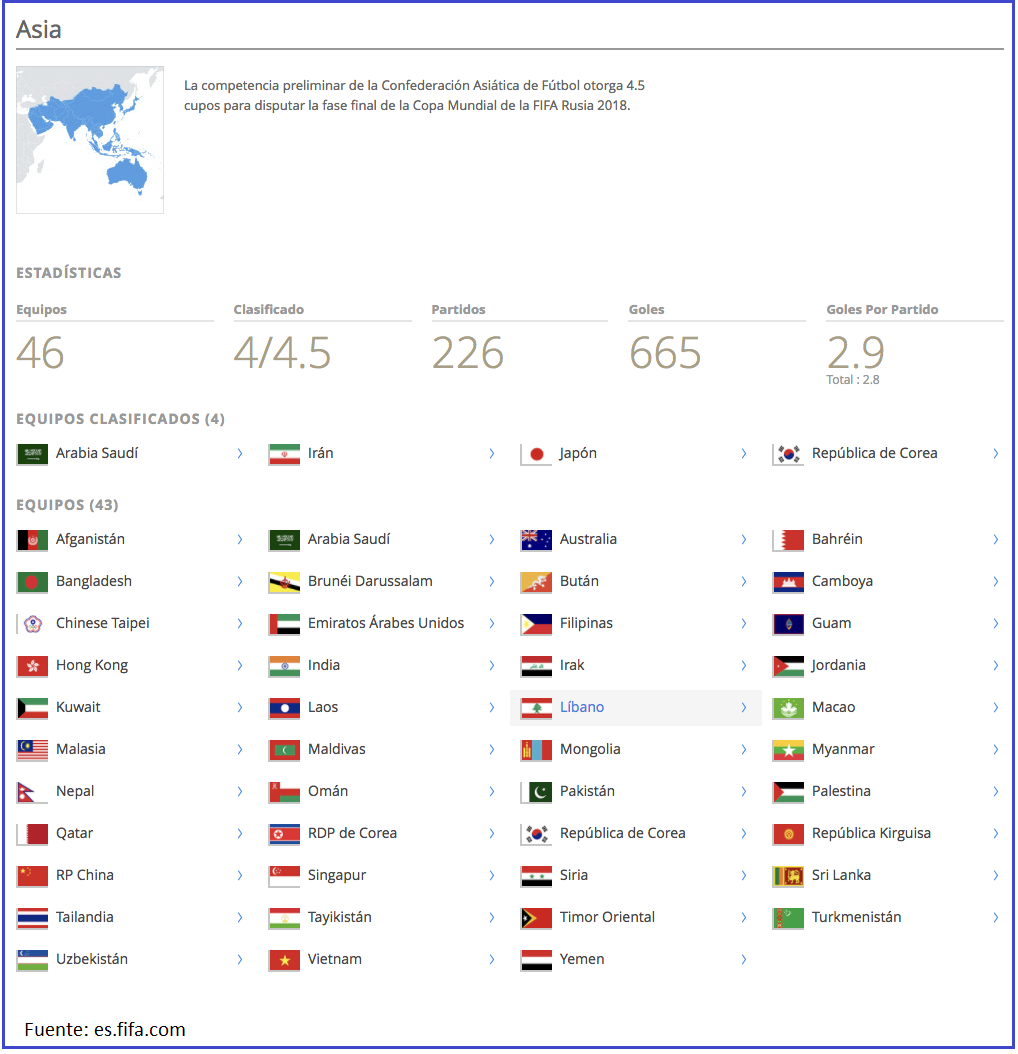Open the Timor Oriental link
Screen dimensions: 1018x1054
607,918
